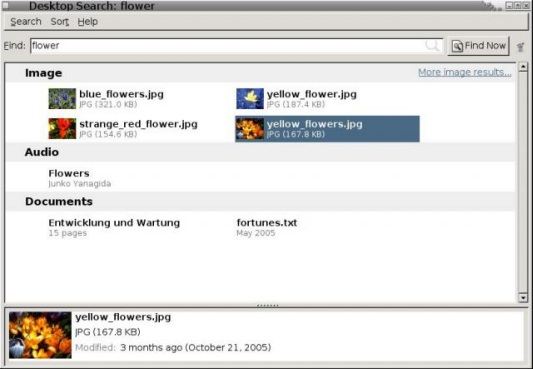This screenshot has height=369, width=533.
Task: Select the Entwicklung und Wartung document
Action: pos(114,223)
